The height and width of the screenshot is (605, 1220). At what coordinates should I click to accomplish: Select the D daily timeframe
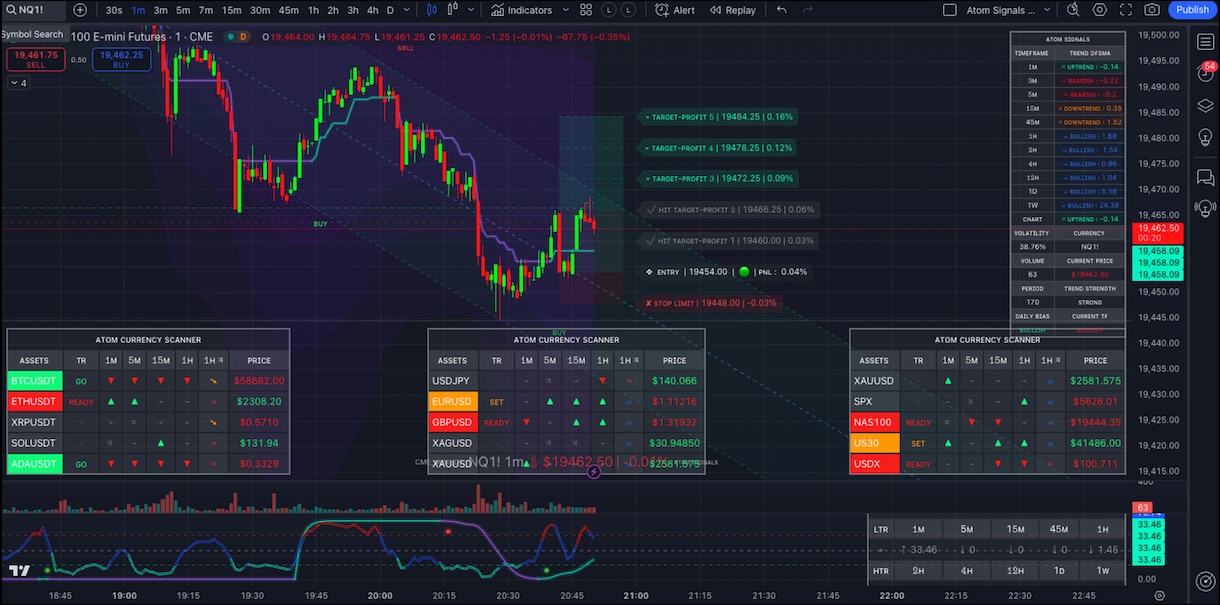click(x=390, y=10)
